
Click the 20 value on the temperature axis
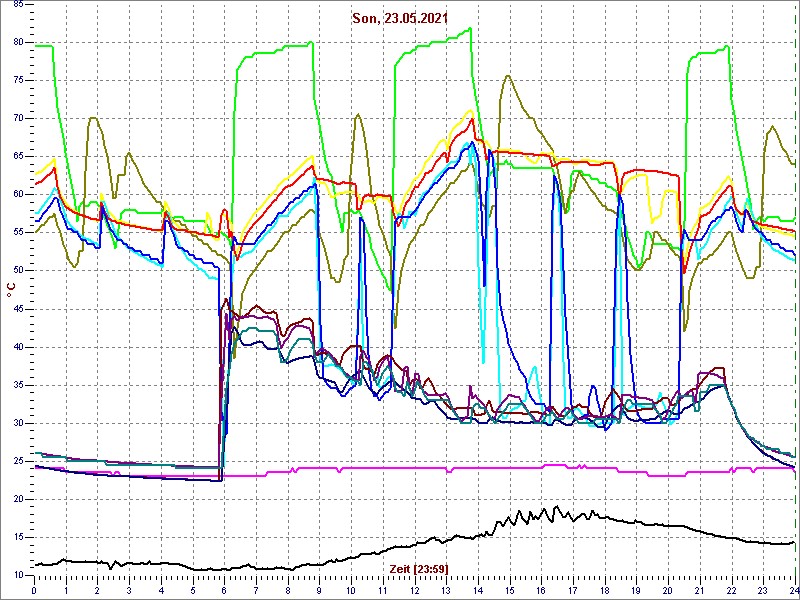click(17, 499)
